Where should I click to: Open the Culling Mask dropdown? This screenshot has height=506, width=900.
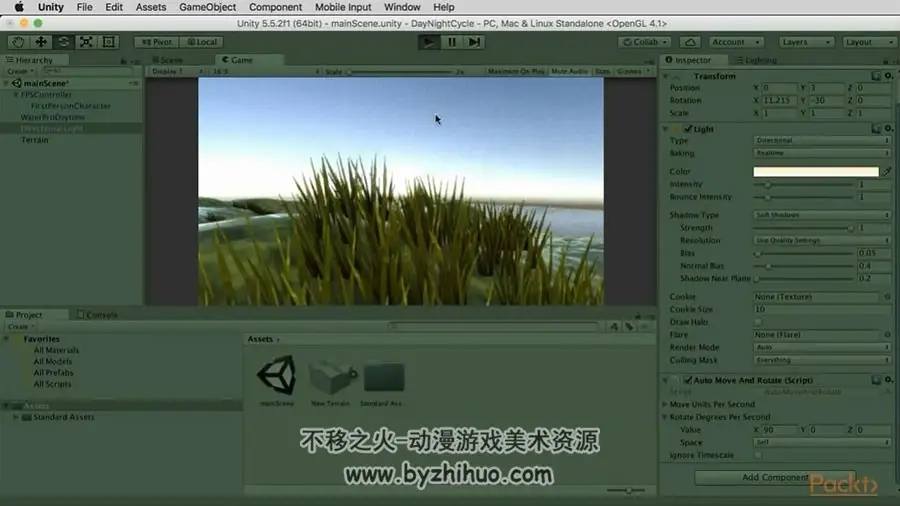click(821, 360)
